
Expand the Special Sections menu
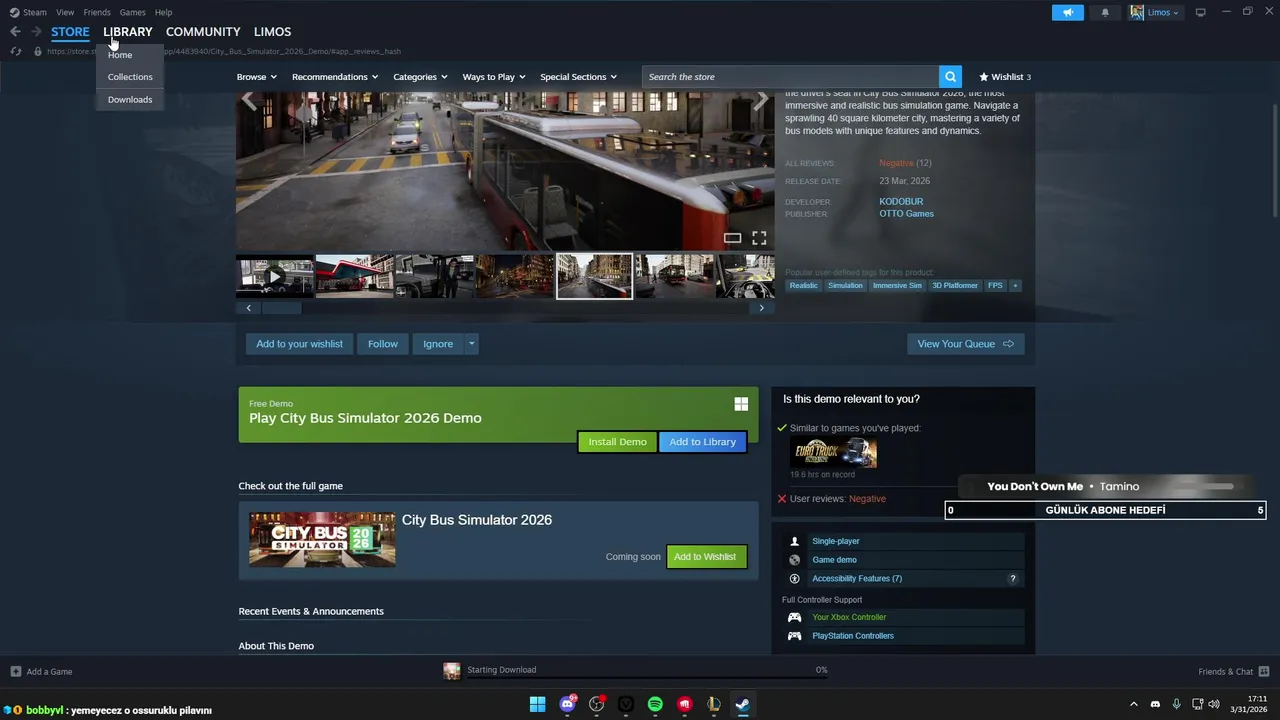(x=578, y=77)
